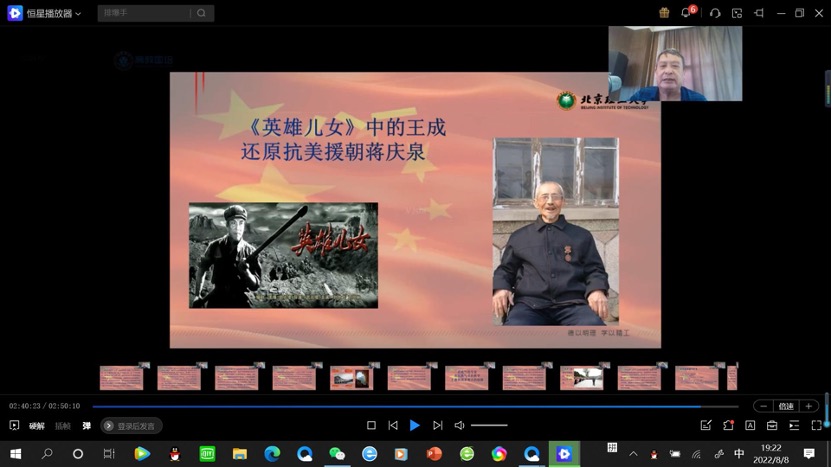The height and width of the screenshot is (468, 832).
Task: Open the 倍速 speed options
Action: click(786, 406)
